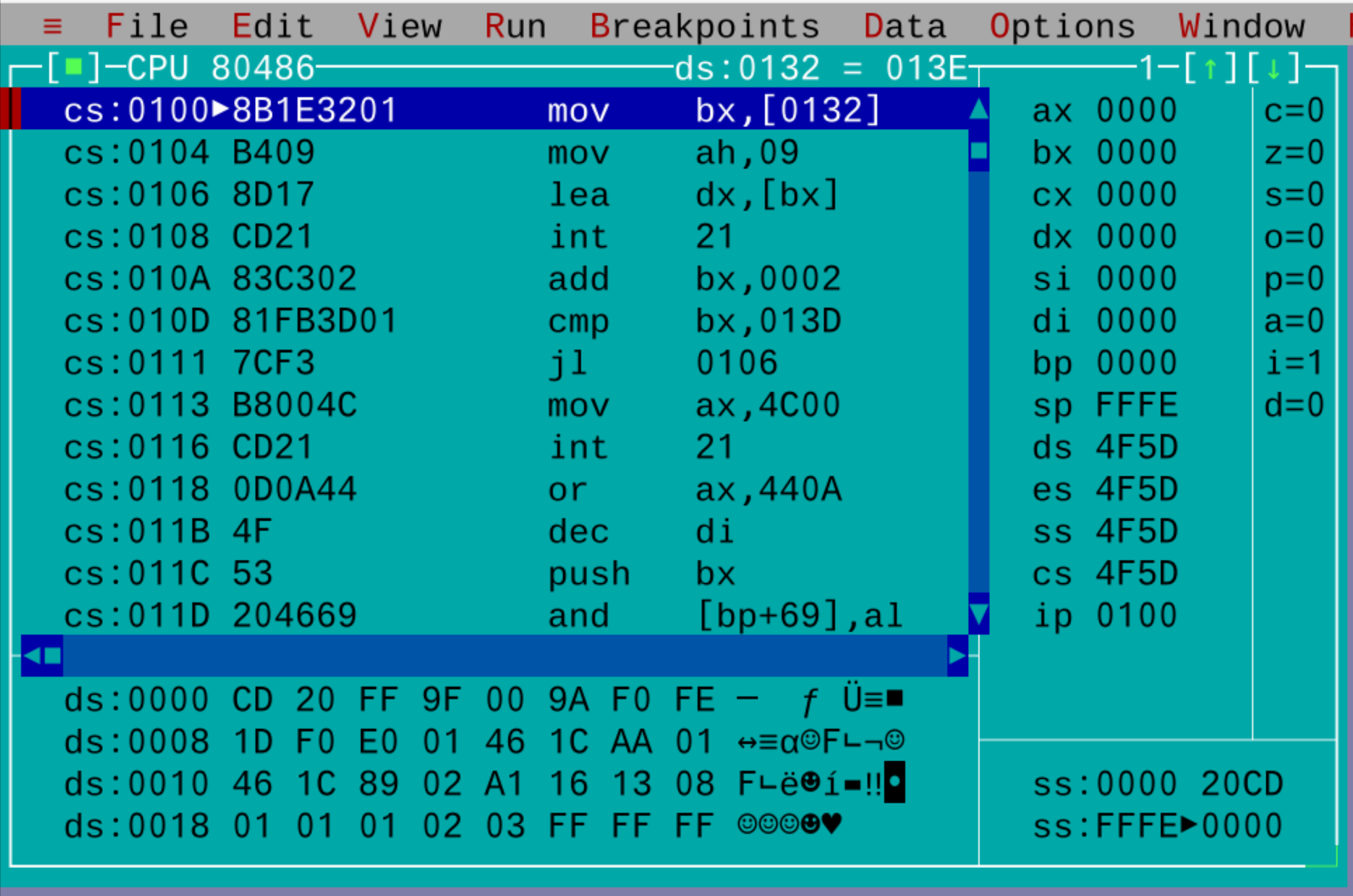
Task: Select stack entry ss:0000 20CD
Action: coord(1158,783)
